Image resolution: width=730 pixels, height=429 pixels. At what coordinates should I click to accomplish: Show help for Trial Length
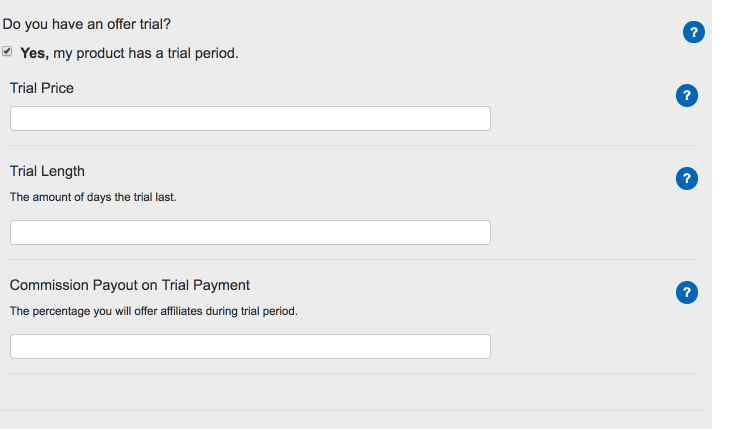pyautogui.click(x=687, y=178)
